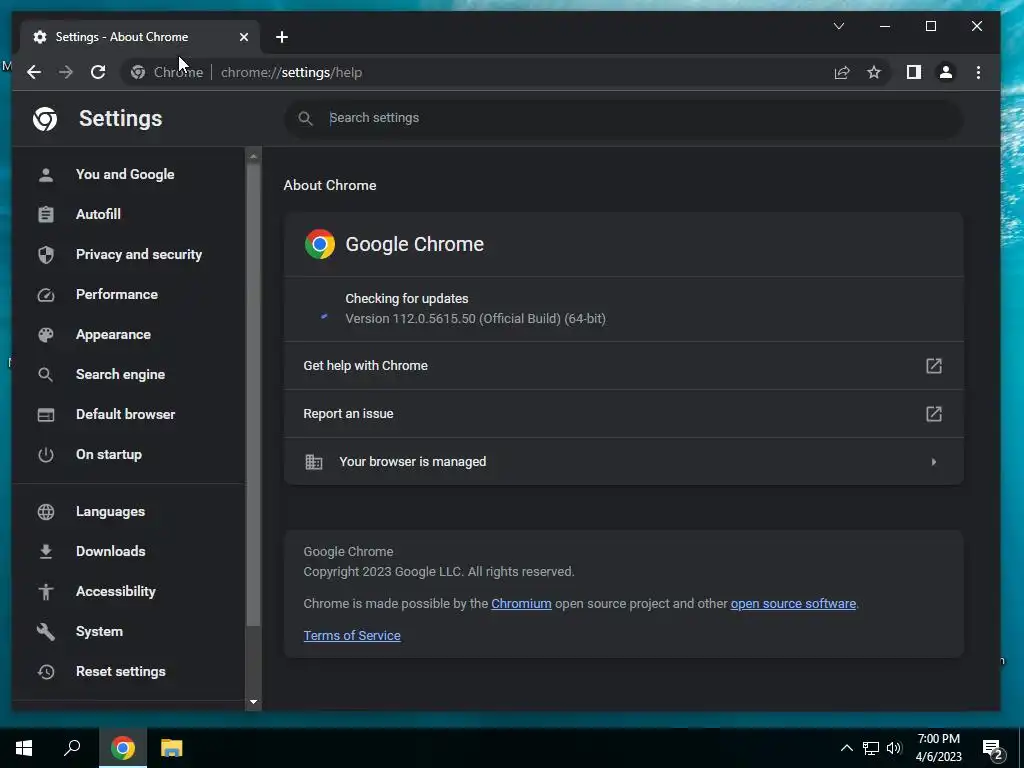This screenshot has height=768, width=1024.
Task: Open System settings
Action: tap(99, 632)
